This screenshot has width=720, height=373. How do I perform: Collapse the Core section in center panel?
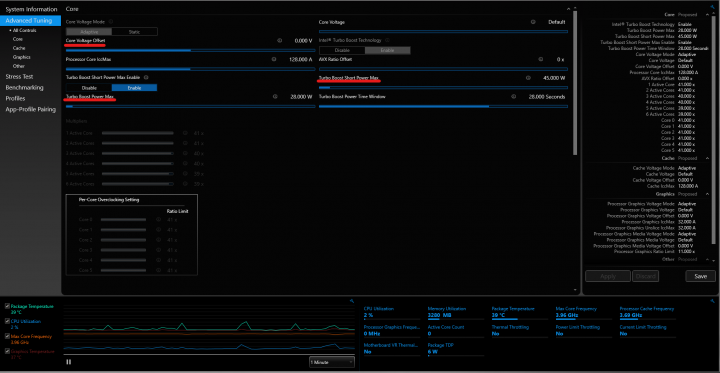568,9
